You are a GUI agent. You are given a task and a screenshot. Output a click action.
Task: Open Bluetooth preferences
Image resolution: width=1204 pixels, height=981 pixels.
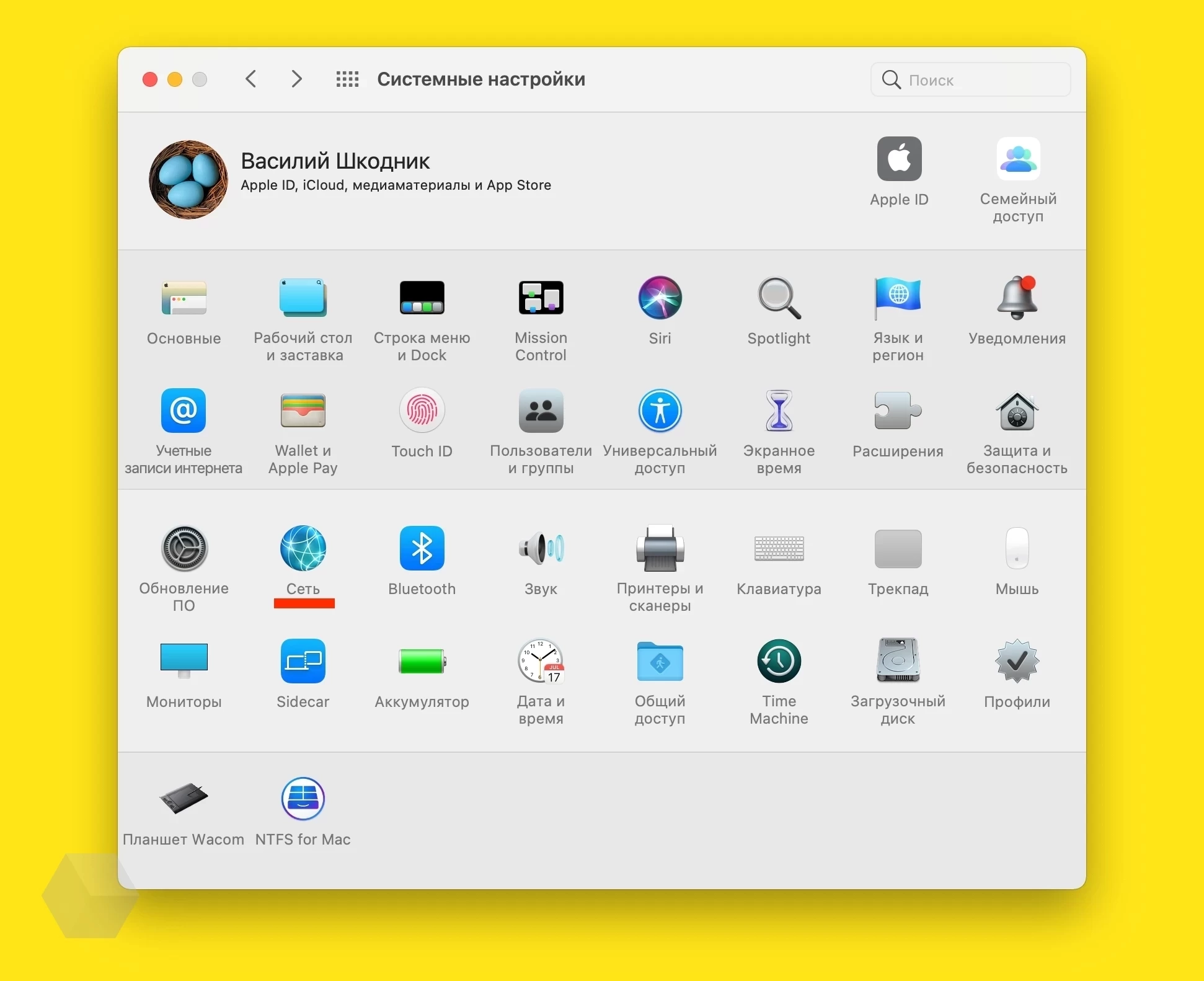point(422,548)
